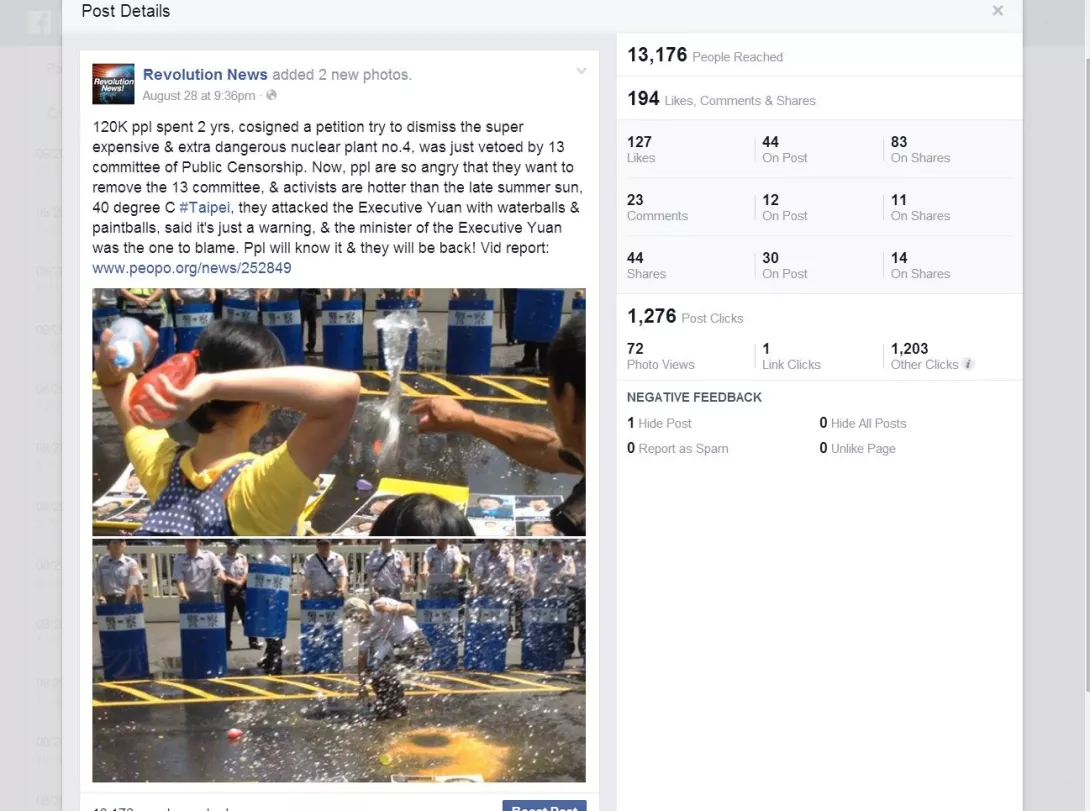Close the Post Details dialog
This screenshot has height=811, width=1090.
pos(998,10)
